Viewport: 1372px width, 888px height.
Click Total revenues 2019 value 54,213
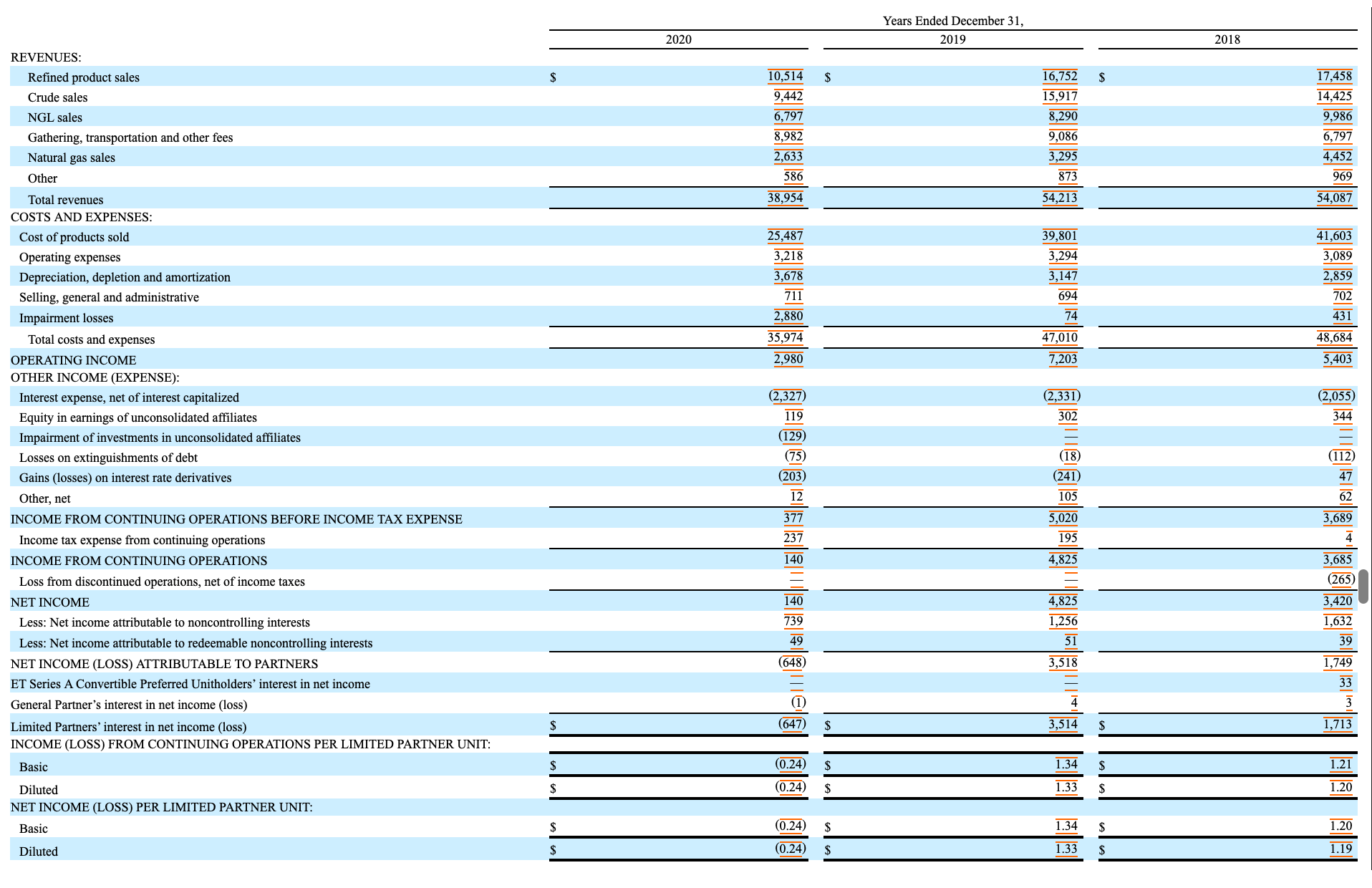pos(1059,198)
